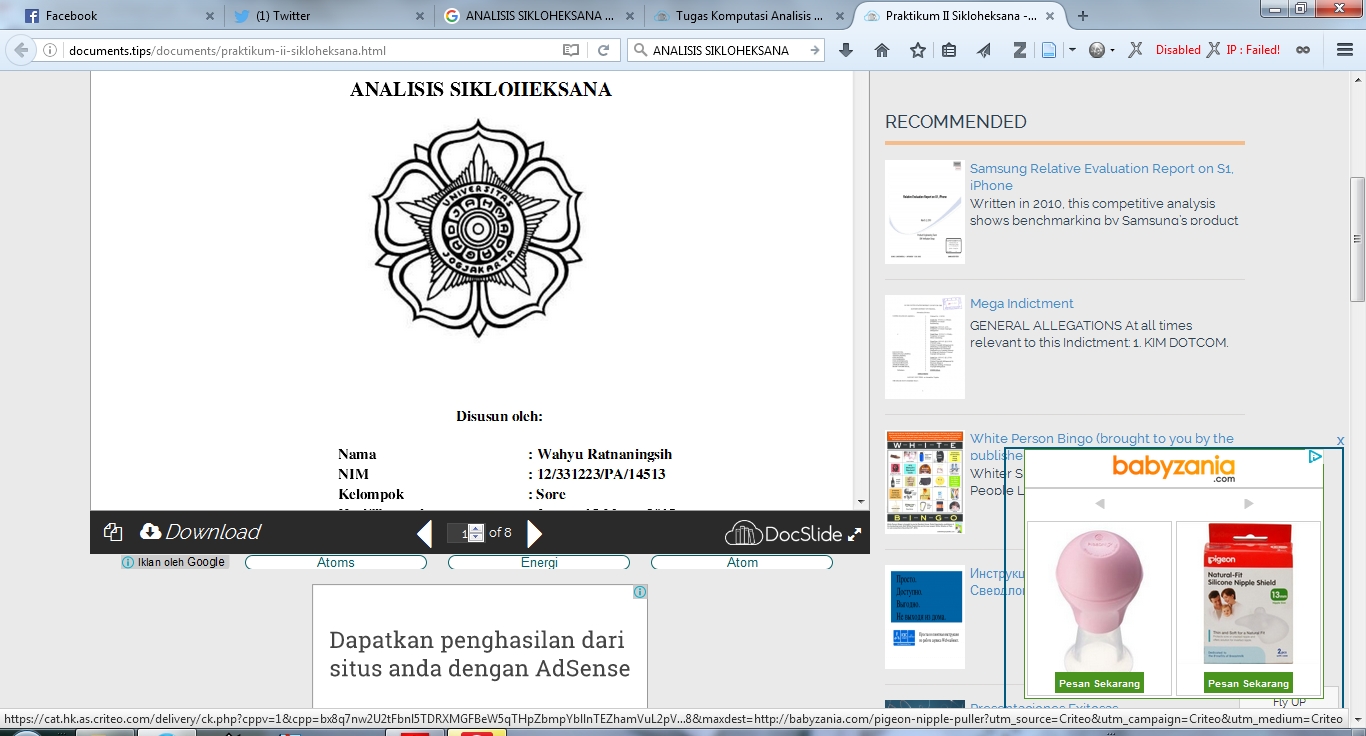Click the Firefox home icon
The image size is (1366, 736).
pos(881,50)
